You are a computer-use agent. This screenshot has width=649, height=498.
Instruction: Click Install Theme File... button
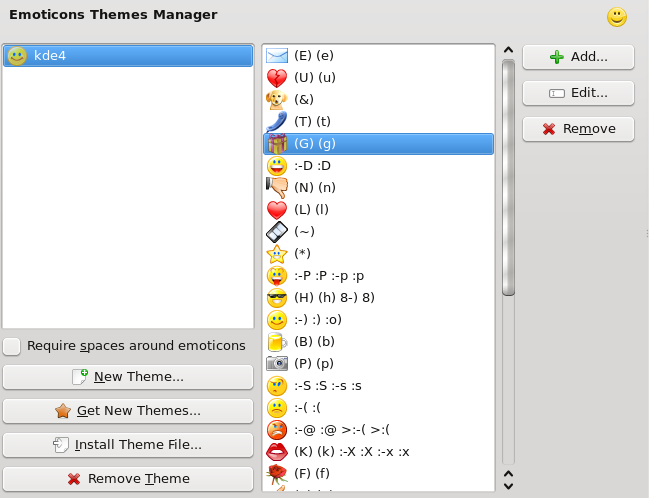coord(128,445)
